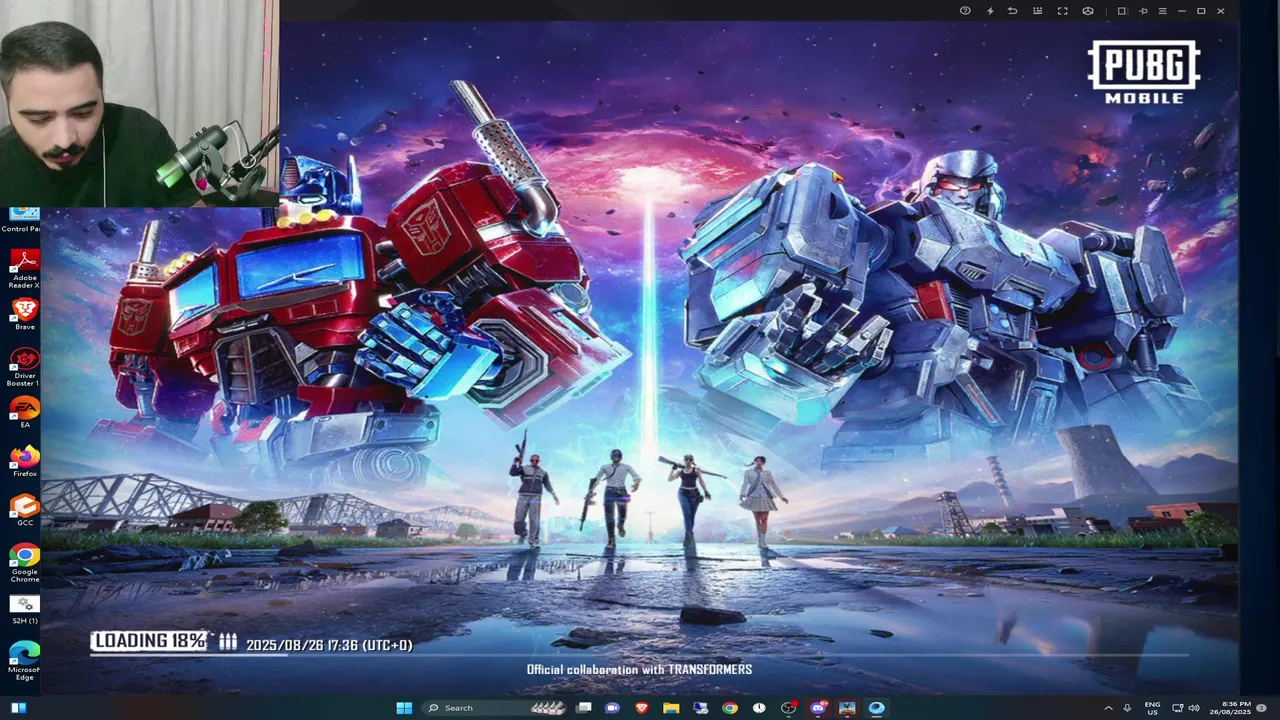Minimize the emulator window

pyautogui.click(x=1182, y=11)
